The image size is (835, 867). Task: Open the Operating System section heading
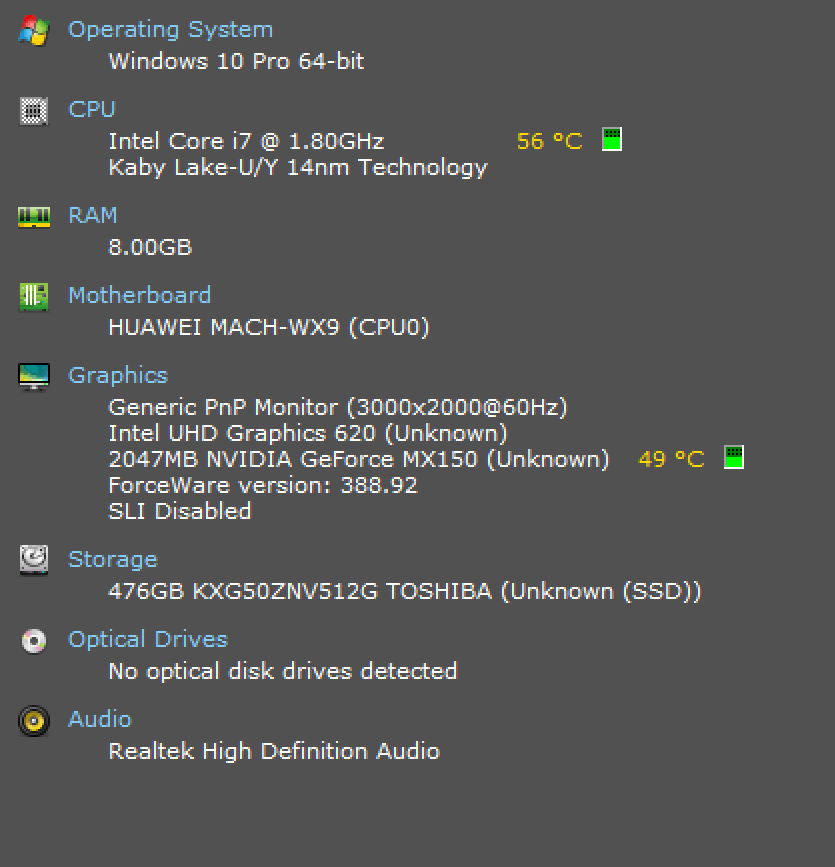point(170,30)
